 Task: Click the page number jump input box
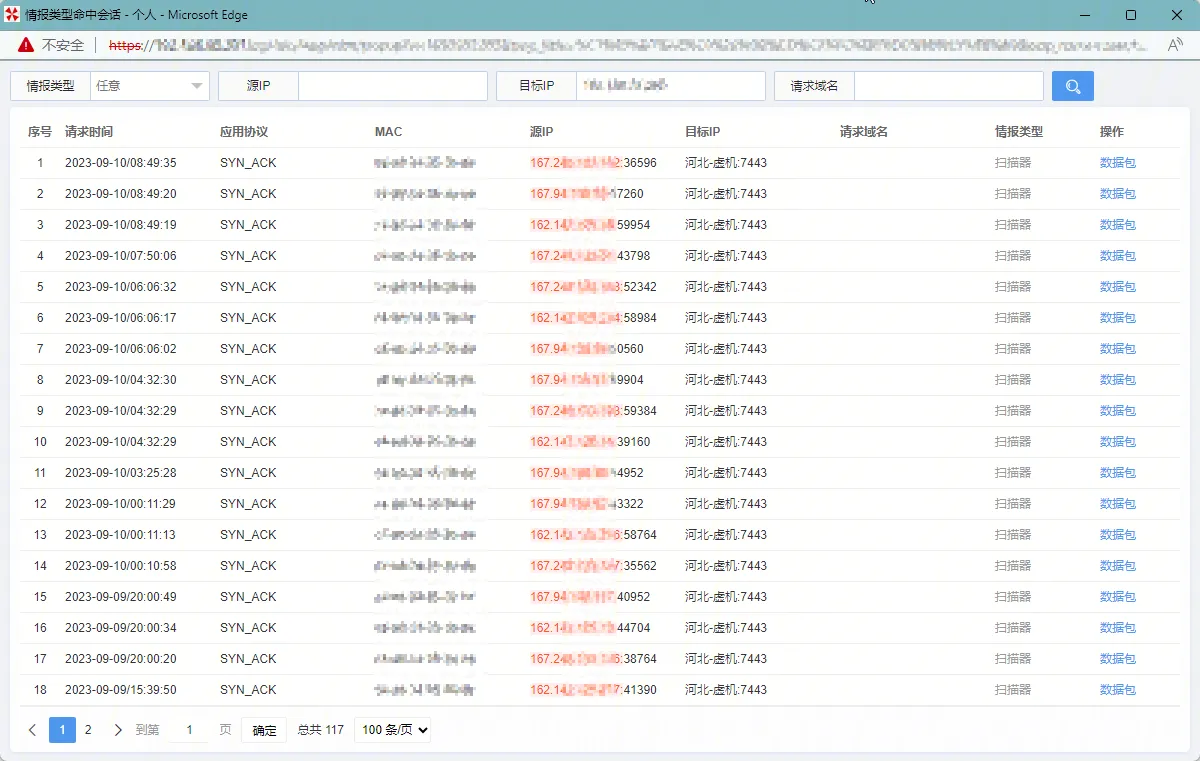[189, 730]
